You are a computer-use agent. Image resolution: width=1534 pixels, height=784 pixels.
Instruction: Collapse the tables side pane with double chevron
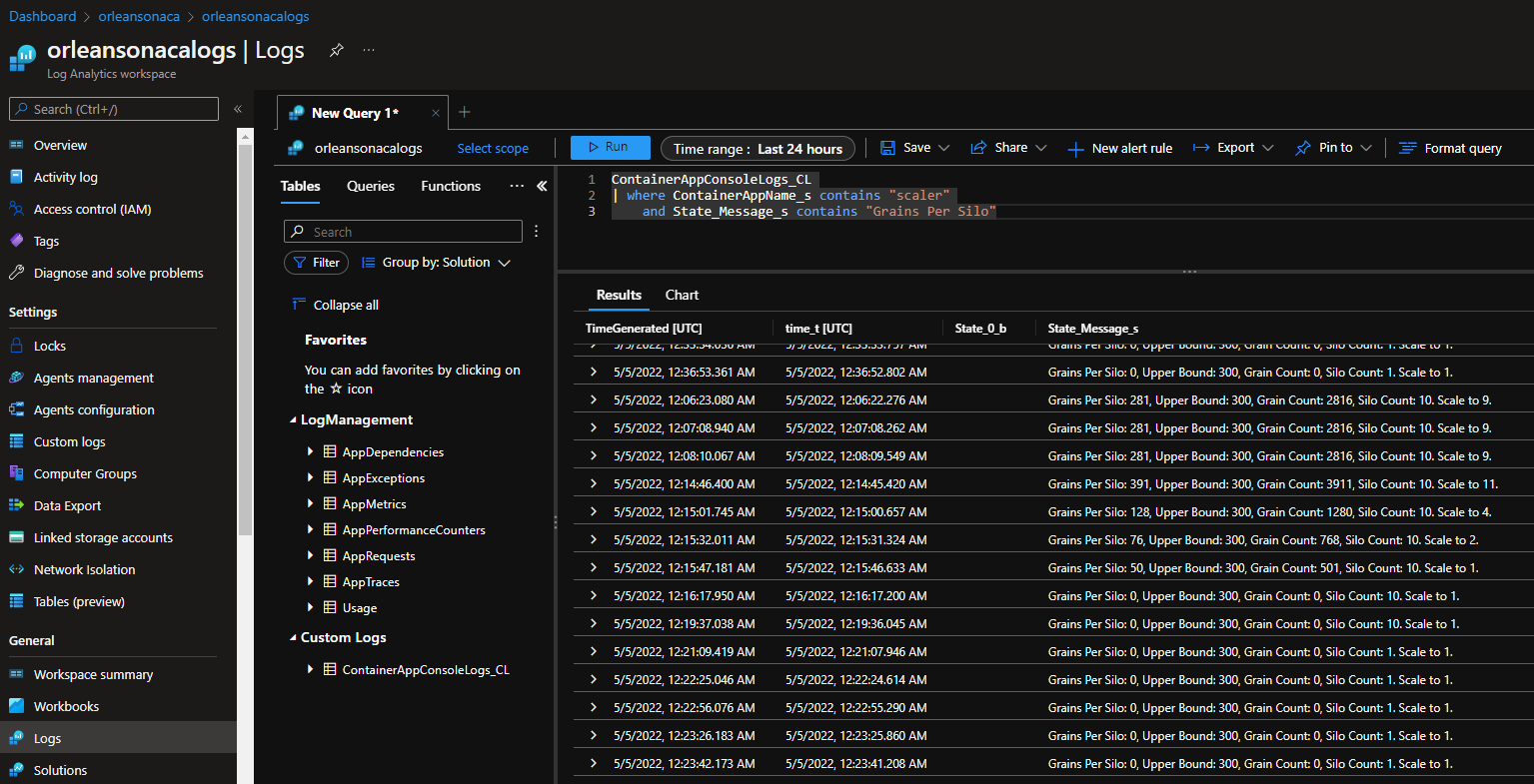(542, 186)
